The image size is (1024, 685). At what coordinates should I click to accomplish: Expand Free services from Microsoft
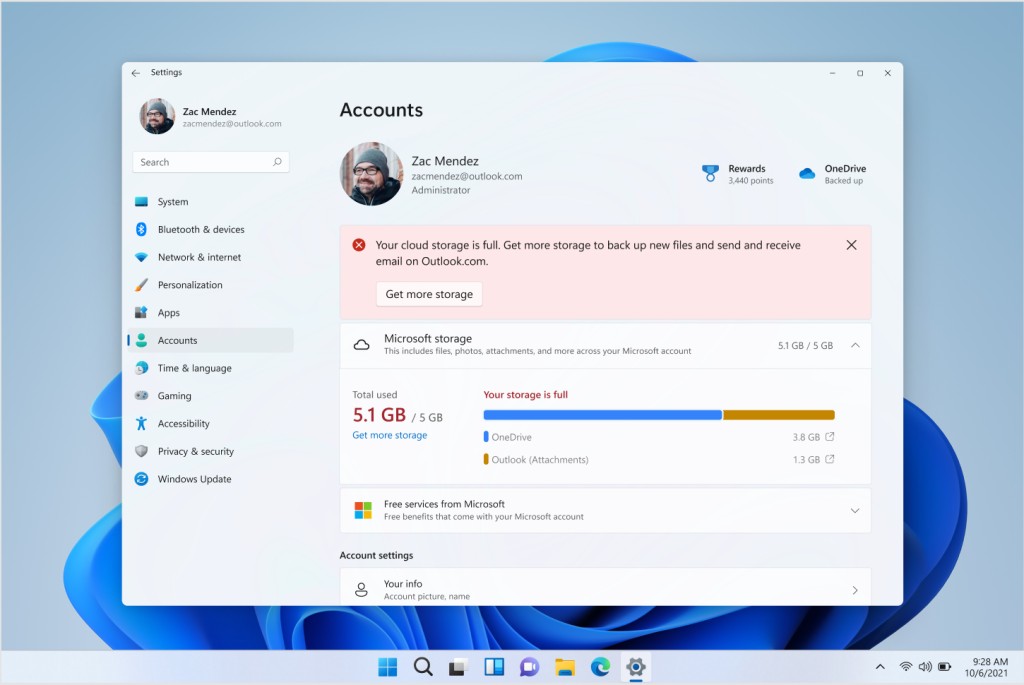(x=855, y=510)
